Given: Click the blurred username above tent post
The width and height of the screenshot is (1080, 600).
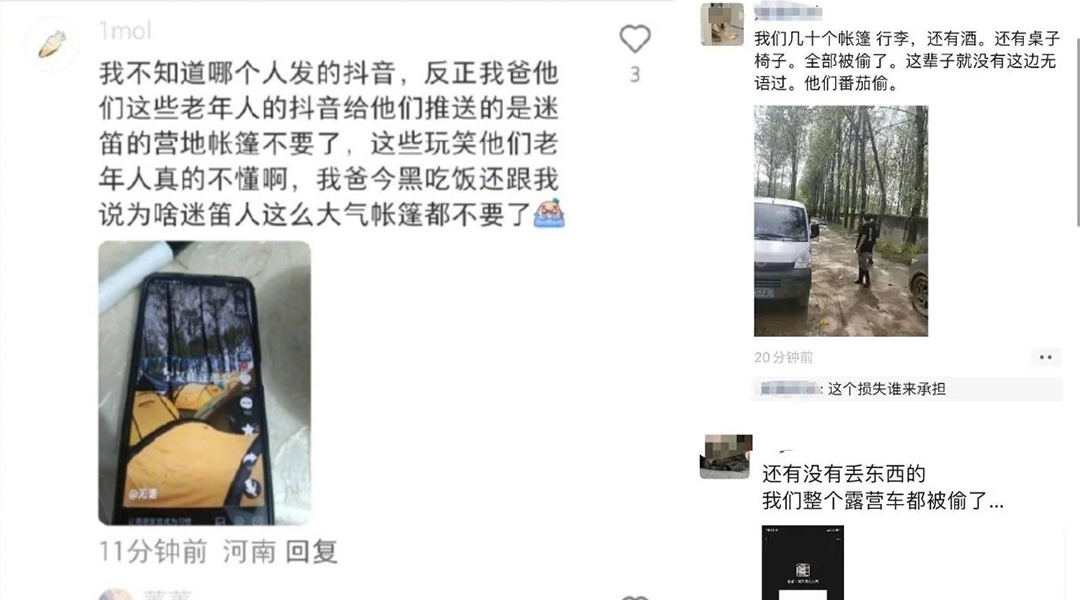Looking at the screenshot, I should point(788,12).
